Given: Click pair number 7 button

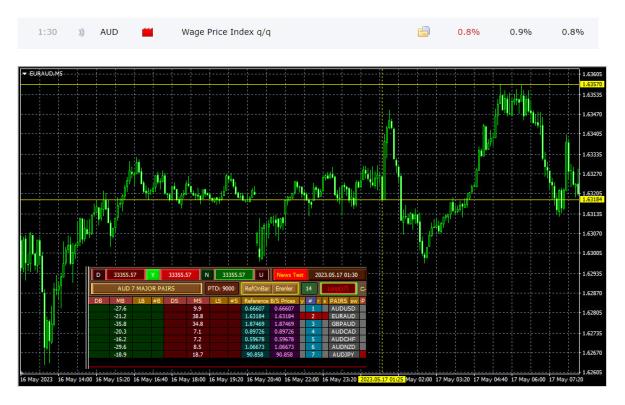Looking at the screenshot, I should [x=313, y=354].
